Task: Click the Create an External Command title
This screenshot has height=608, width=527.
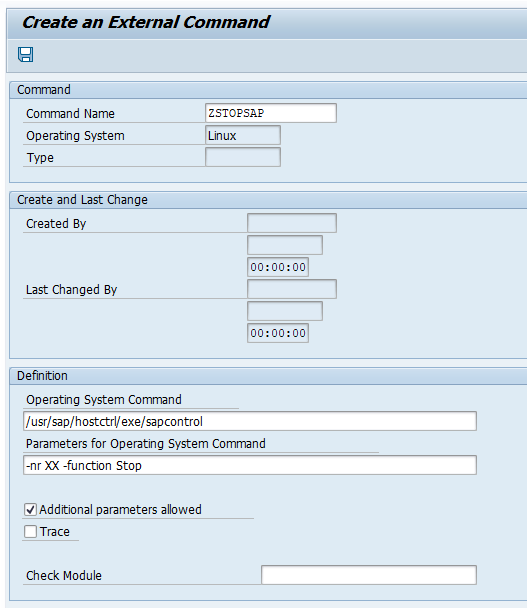Action: pyautogui.click(x=145, y=22)
